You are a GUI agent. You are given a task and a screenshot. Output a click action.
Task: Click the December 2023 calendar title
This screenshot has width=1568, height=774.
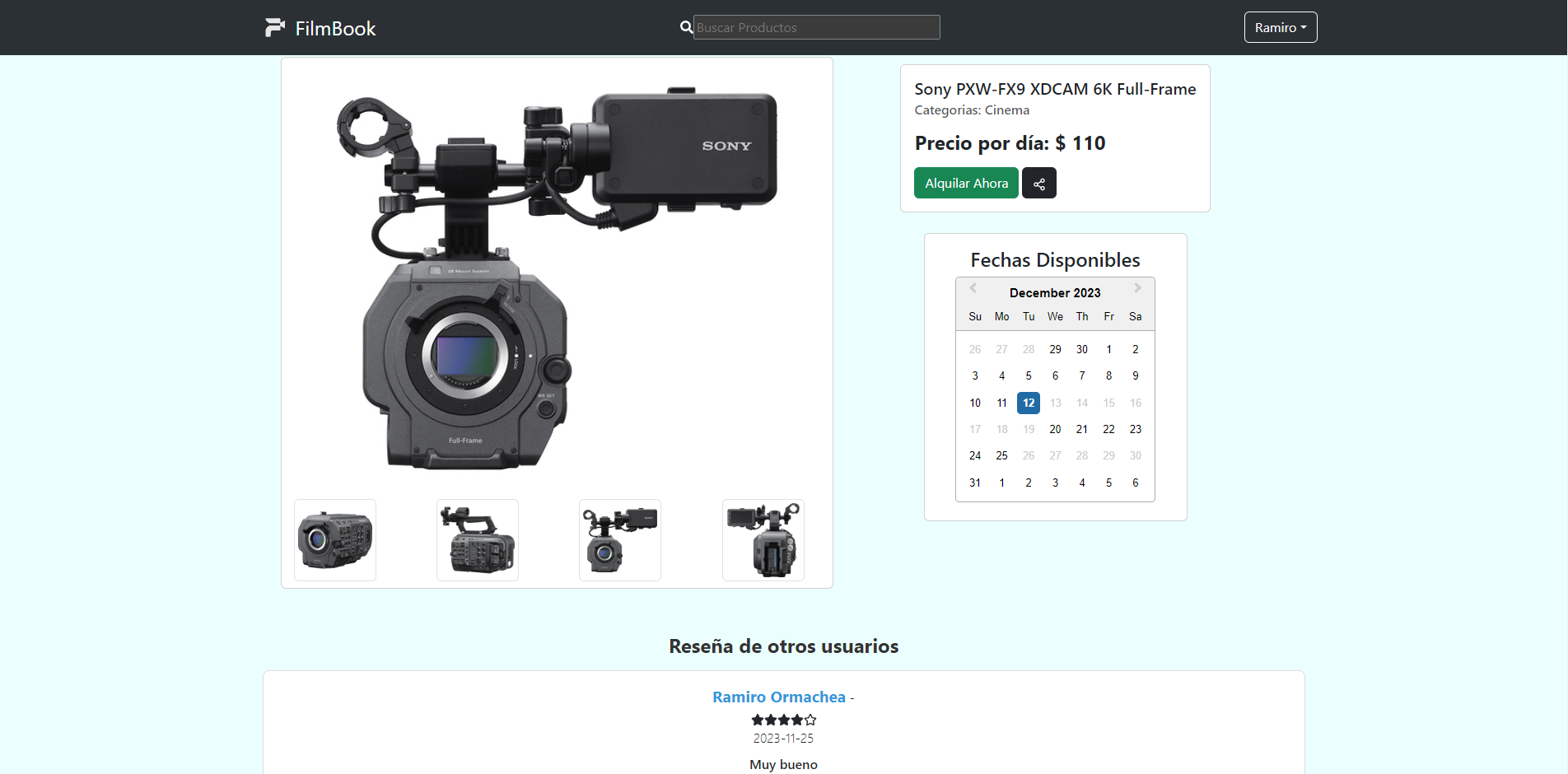tap(1055, 292)
